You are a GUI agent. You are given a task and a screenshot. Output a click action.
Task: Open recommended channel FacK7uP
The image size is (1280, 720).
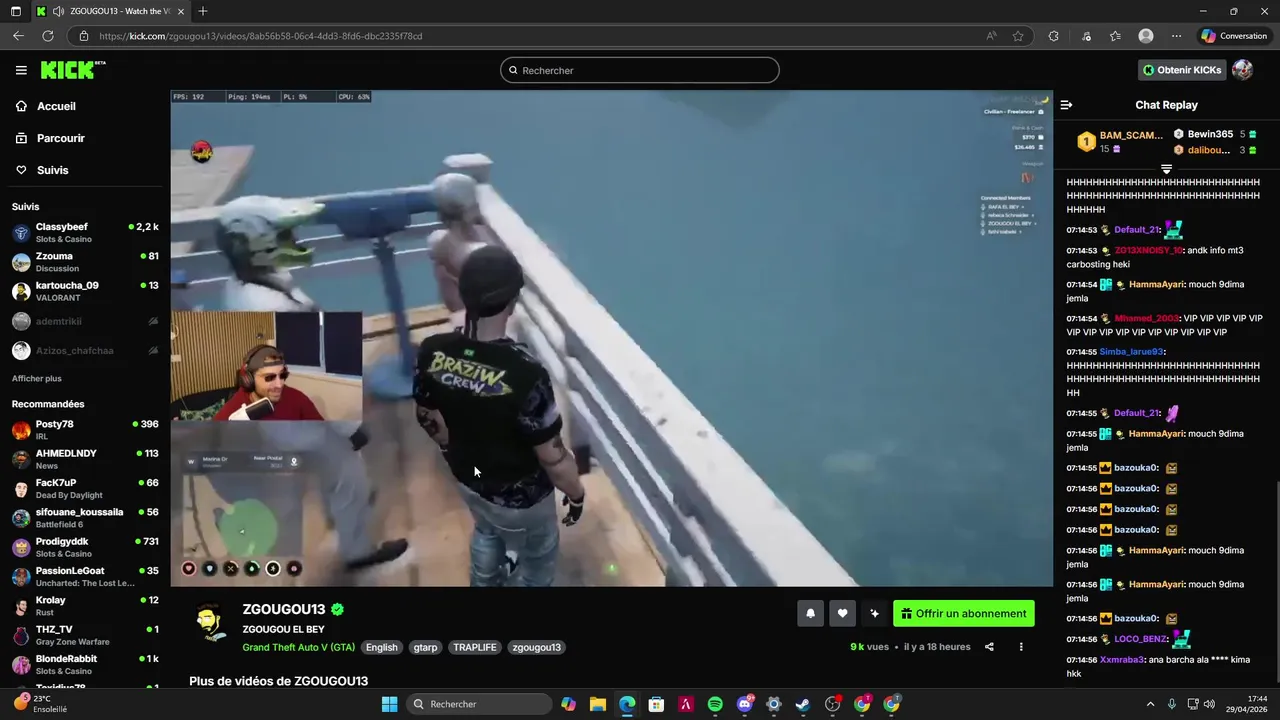click(x=85, y=488)
